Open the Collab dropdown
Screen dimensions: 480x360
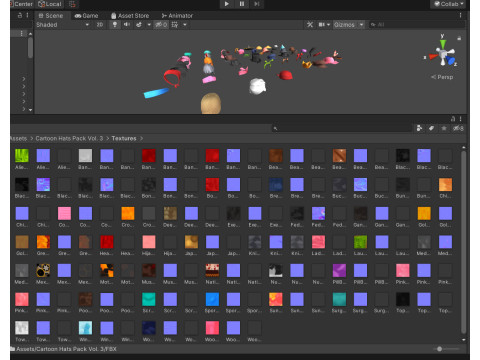coord(449,4)
